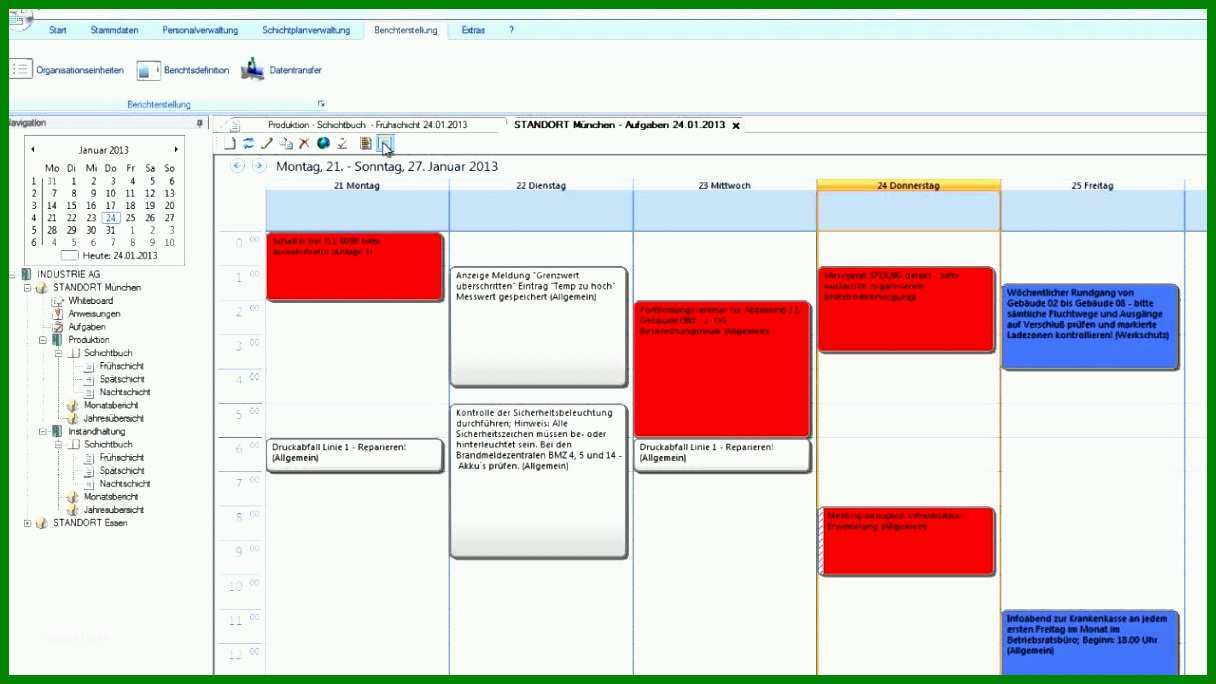Switch to the Start ribbon tab
1216x684 pixels.
[x=58, y=30]
